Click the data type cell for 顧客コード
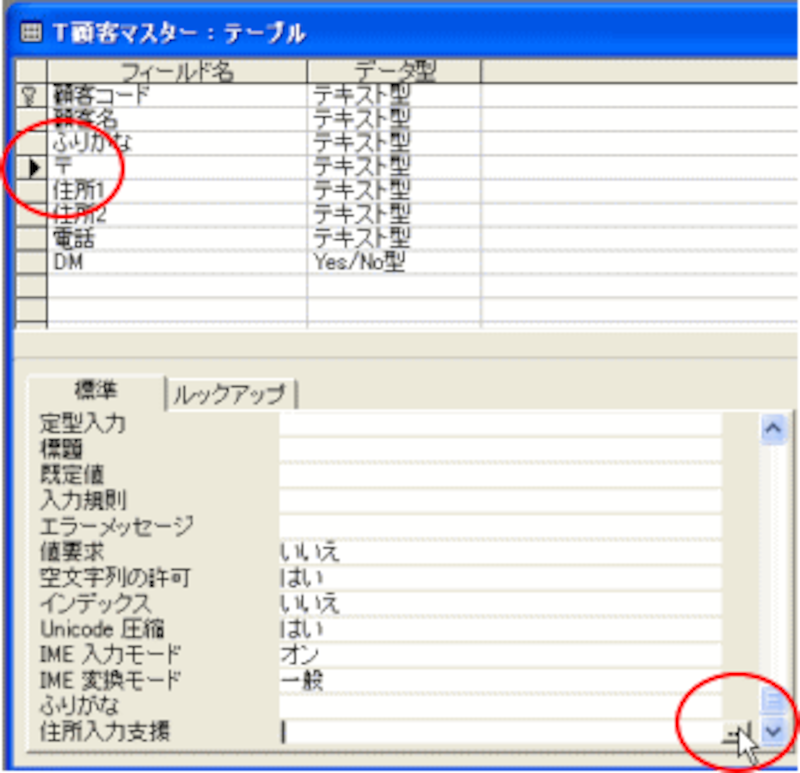Screen dimensions: 800x773 pyautogui.click(x=394, y=95)
